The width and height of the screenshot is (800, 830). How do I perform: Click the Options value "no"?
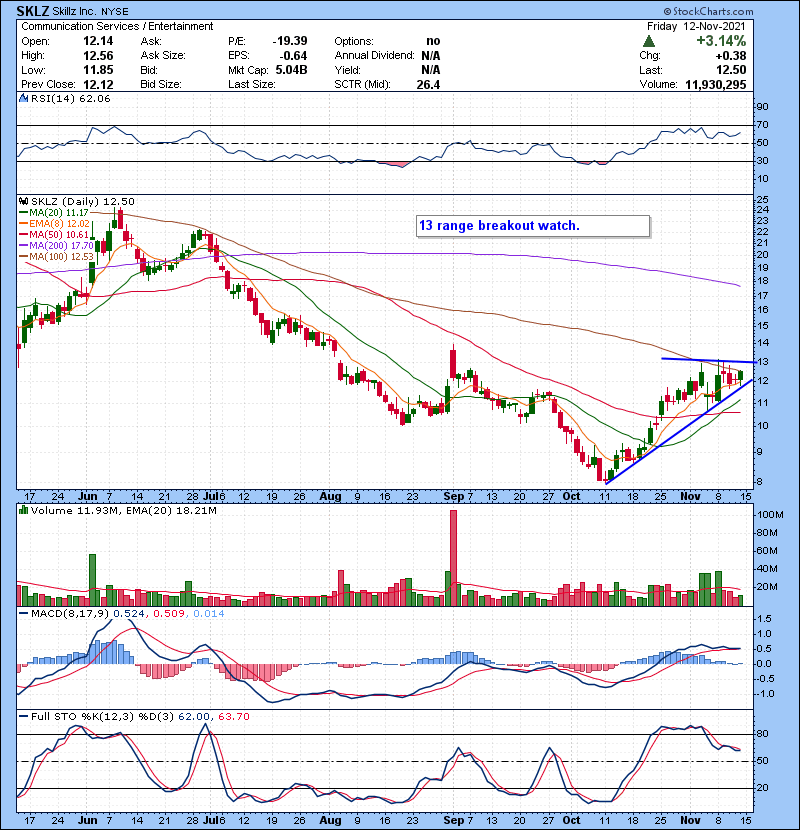[x=433, y=41]
